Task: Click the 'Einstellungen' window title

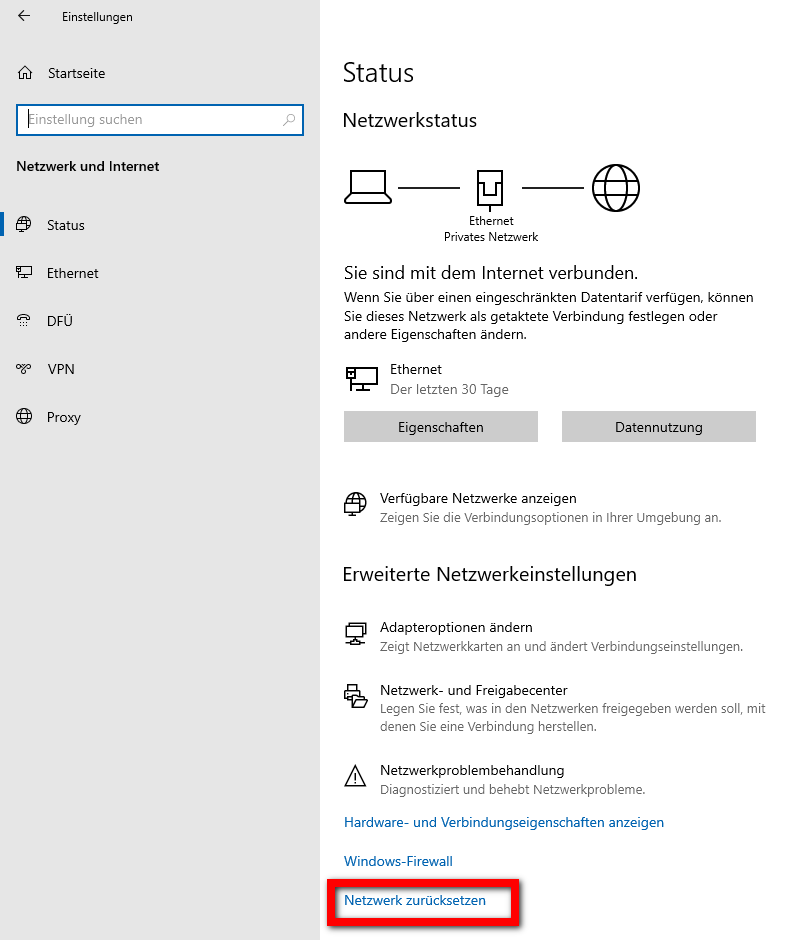Action: tap(97, 17)
